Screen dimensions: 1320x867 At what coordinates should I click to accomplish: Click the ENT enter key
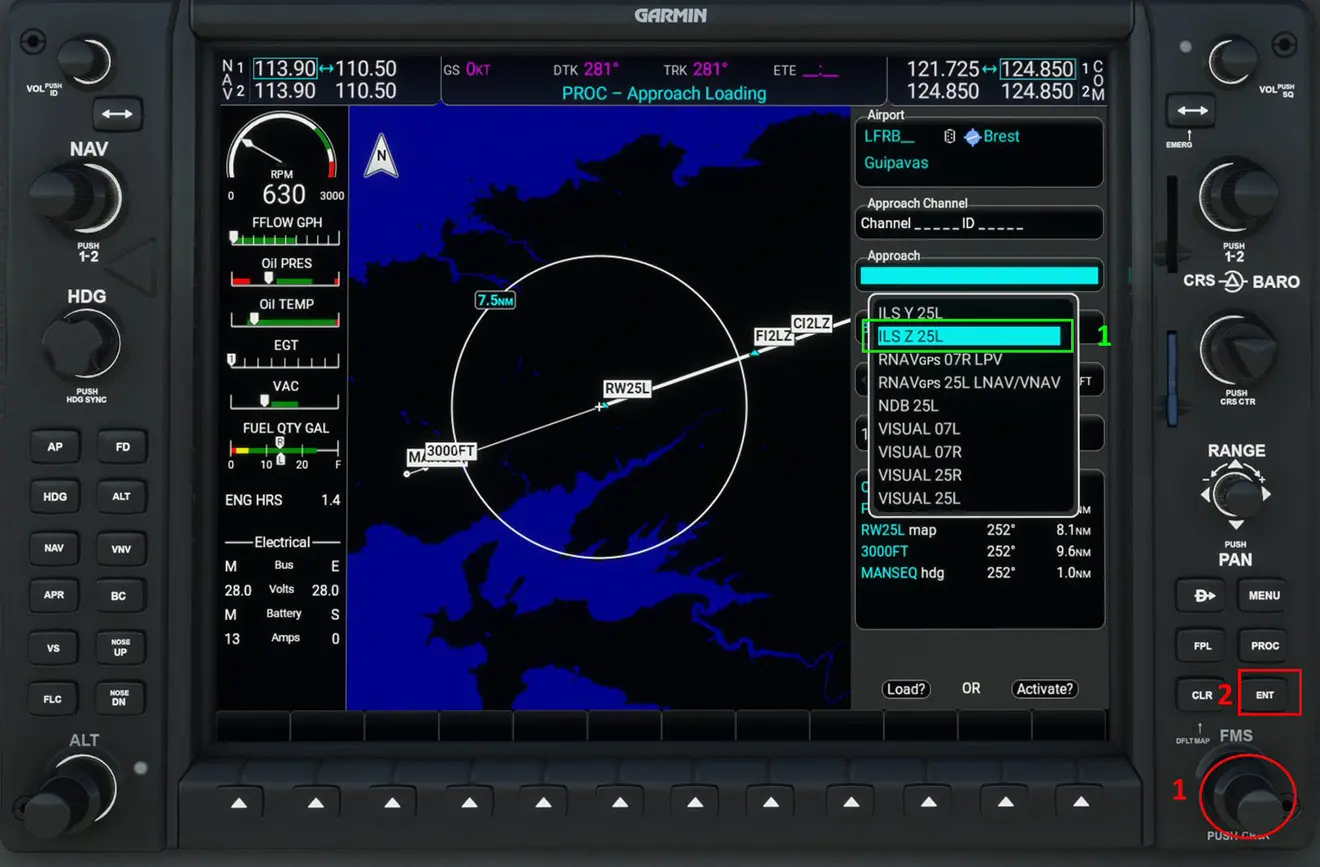click(1265, 694)
